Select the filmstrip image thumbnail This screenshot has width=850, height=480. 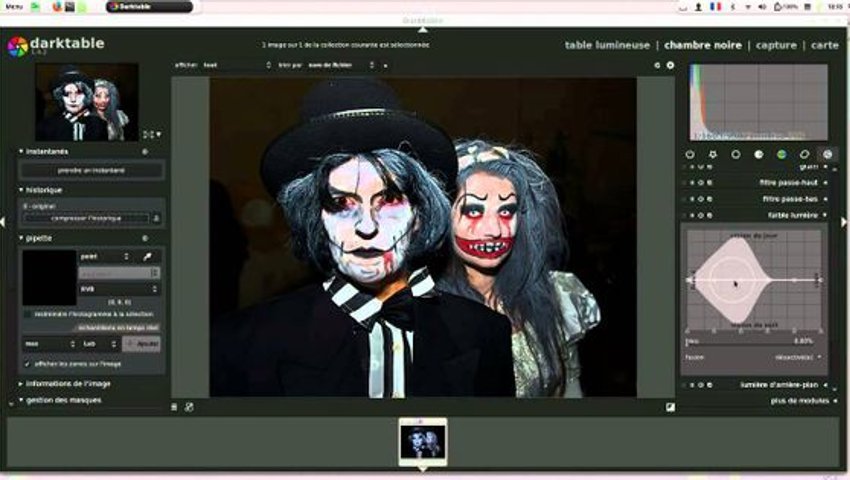point(423,441)
